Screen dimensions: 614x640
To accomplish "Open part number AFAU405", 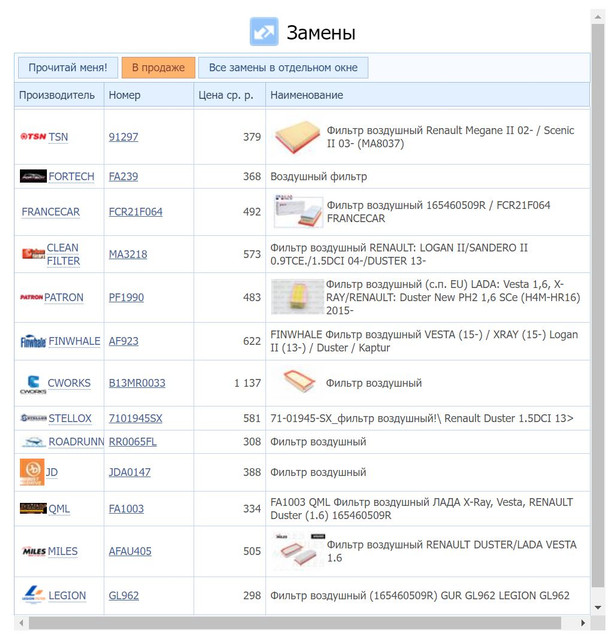I will (x=130, y=551).
